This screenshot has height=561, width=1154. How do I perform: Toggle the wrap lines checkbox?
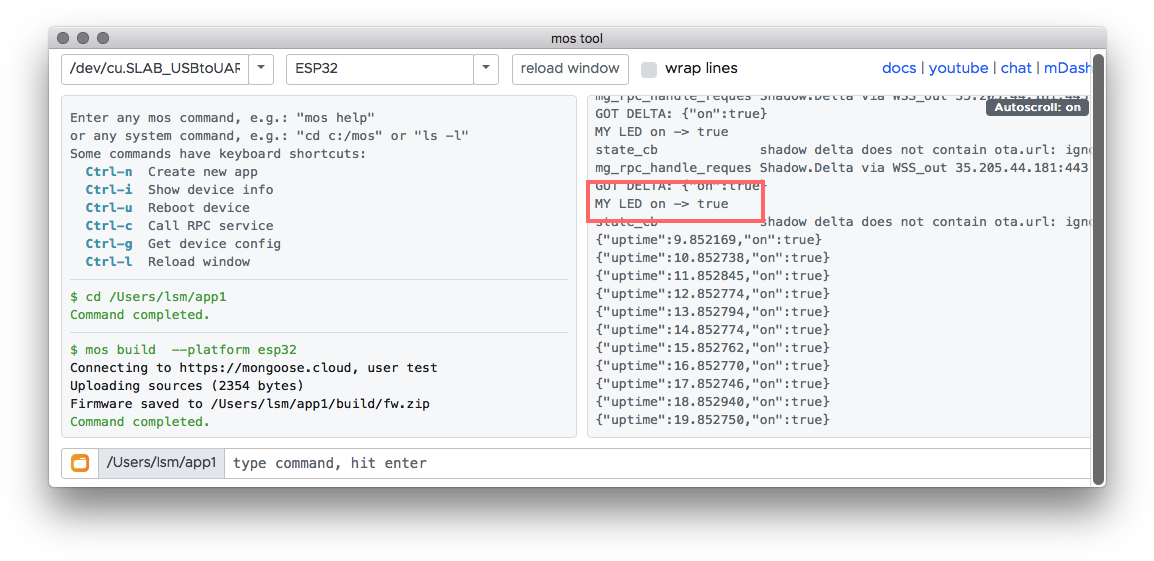(649, 69)
